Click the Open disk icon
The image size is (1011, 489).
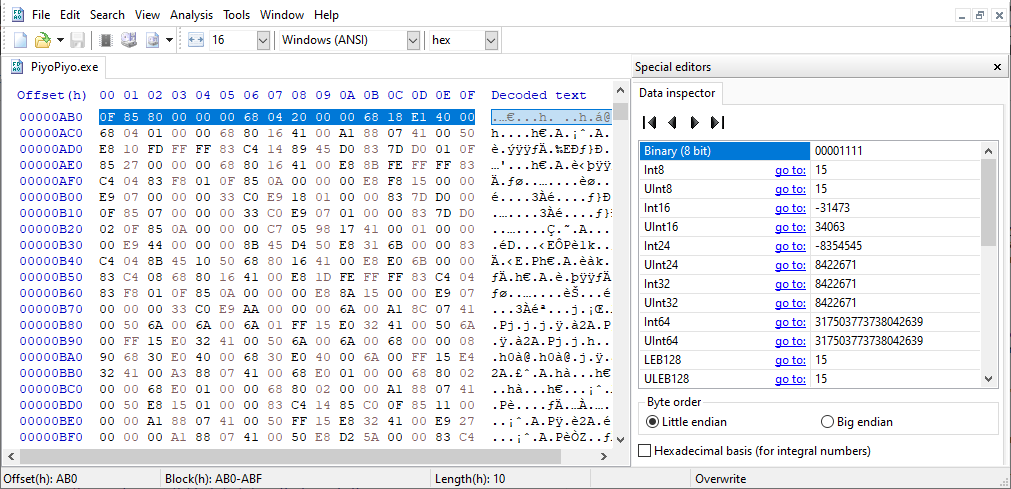(128, 40)
